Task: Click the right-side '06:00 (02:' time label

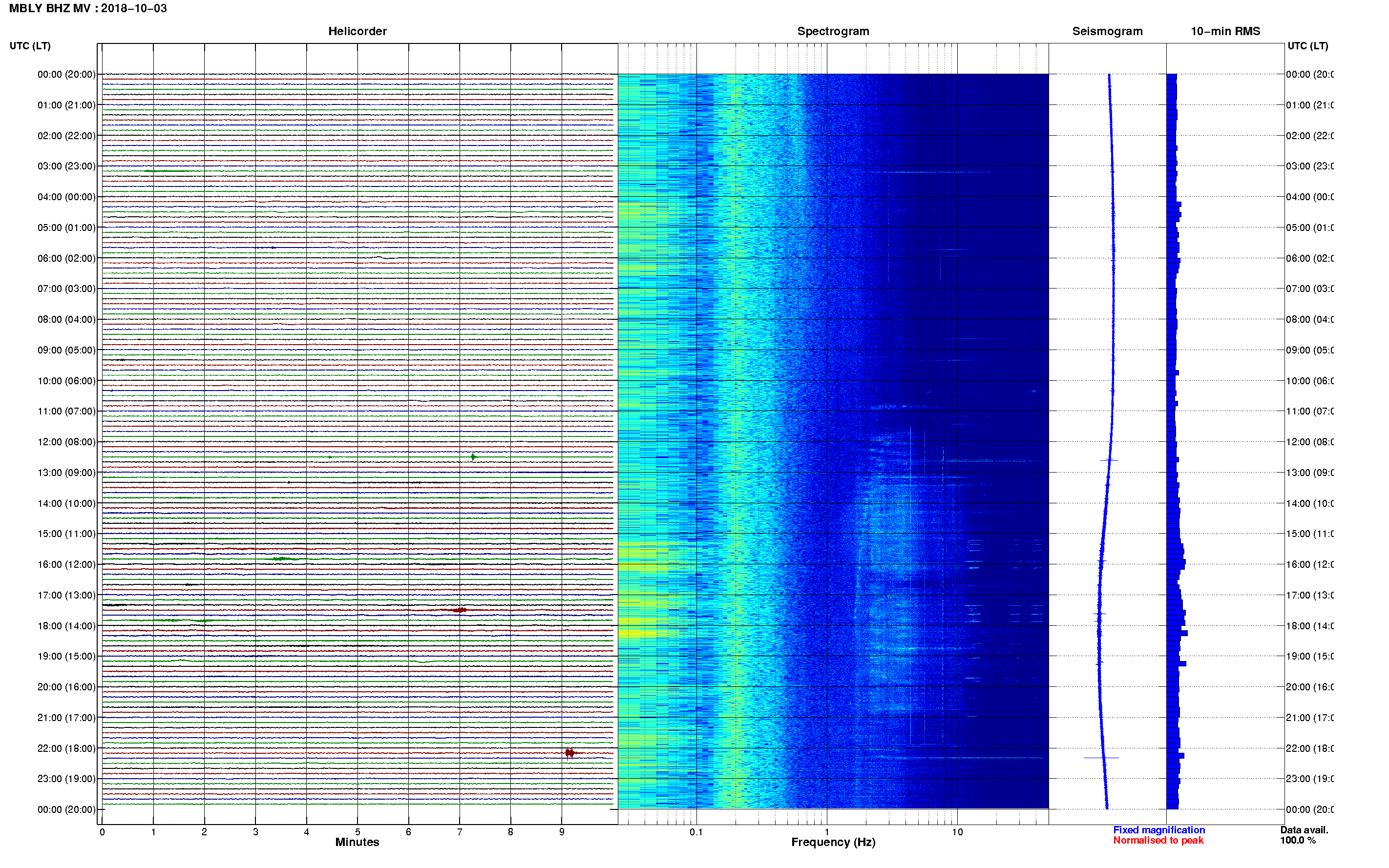Action: pos(1310,258)
